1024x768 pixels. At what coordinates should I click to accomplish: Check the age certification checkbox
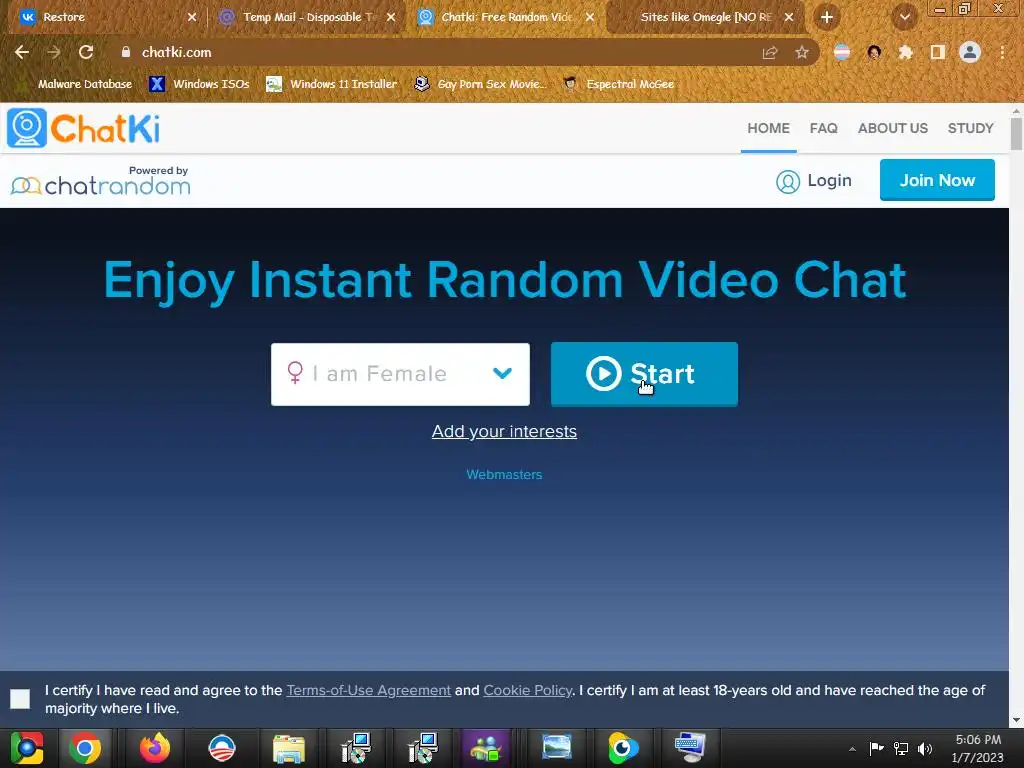[20, 699]
